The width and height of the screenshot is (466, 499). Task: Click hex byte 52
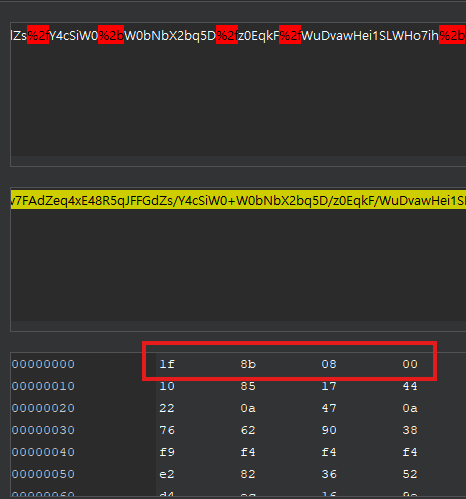click(x=410, y=474)
